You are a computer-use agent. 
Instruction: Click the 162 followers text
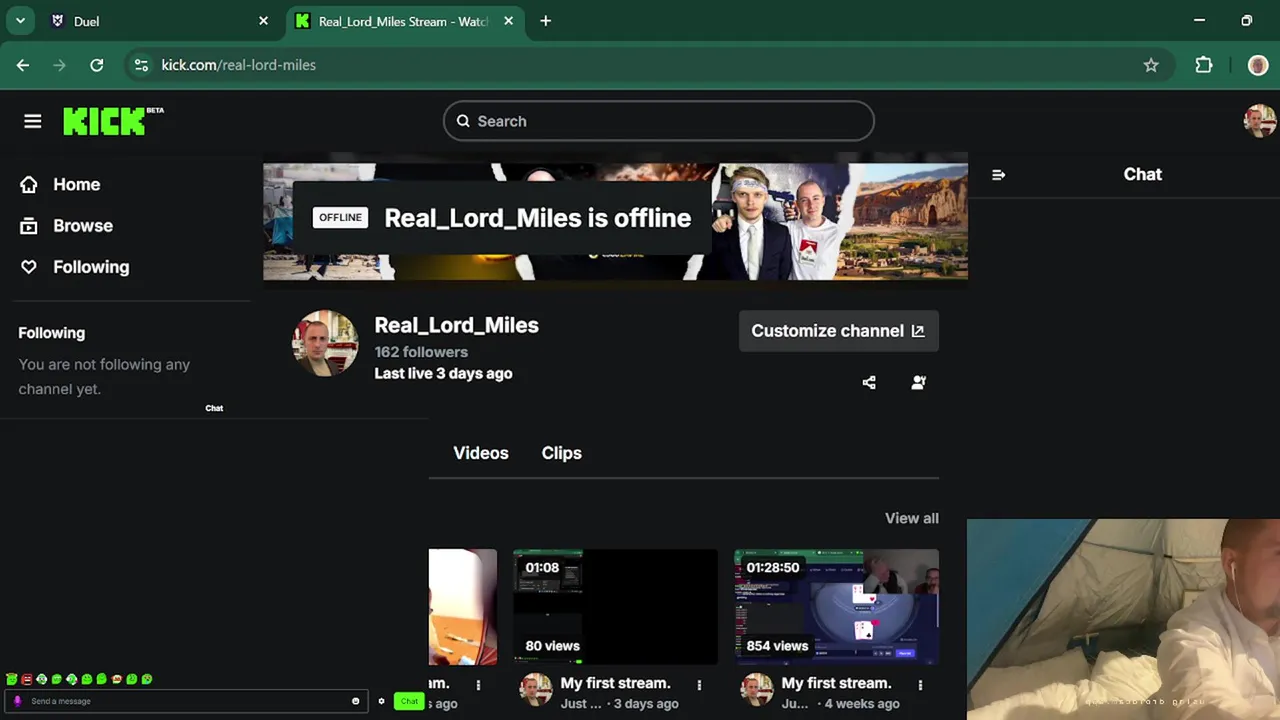pyautogui.click(x=421, y=352)
